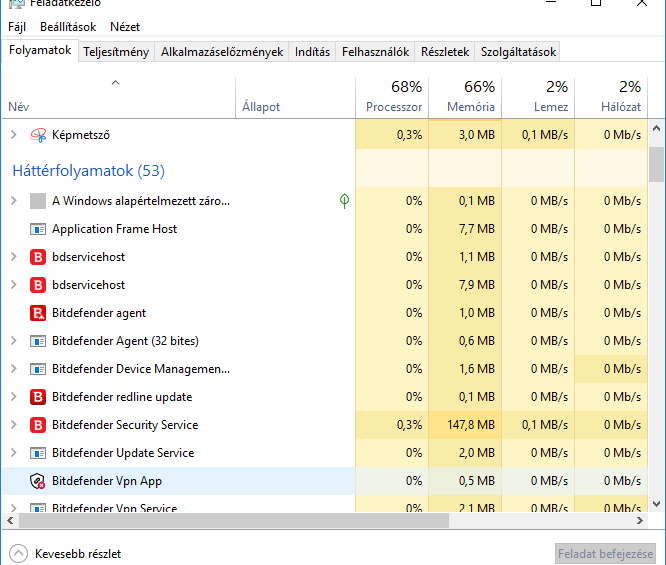Click the 147,8 MB memory value
The width and height of the screenshot is (666, 565).
tap(471, 425)
